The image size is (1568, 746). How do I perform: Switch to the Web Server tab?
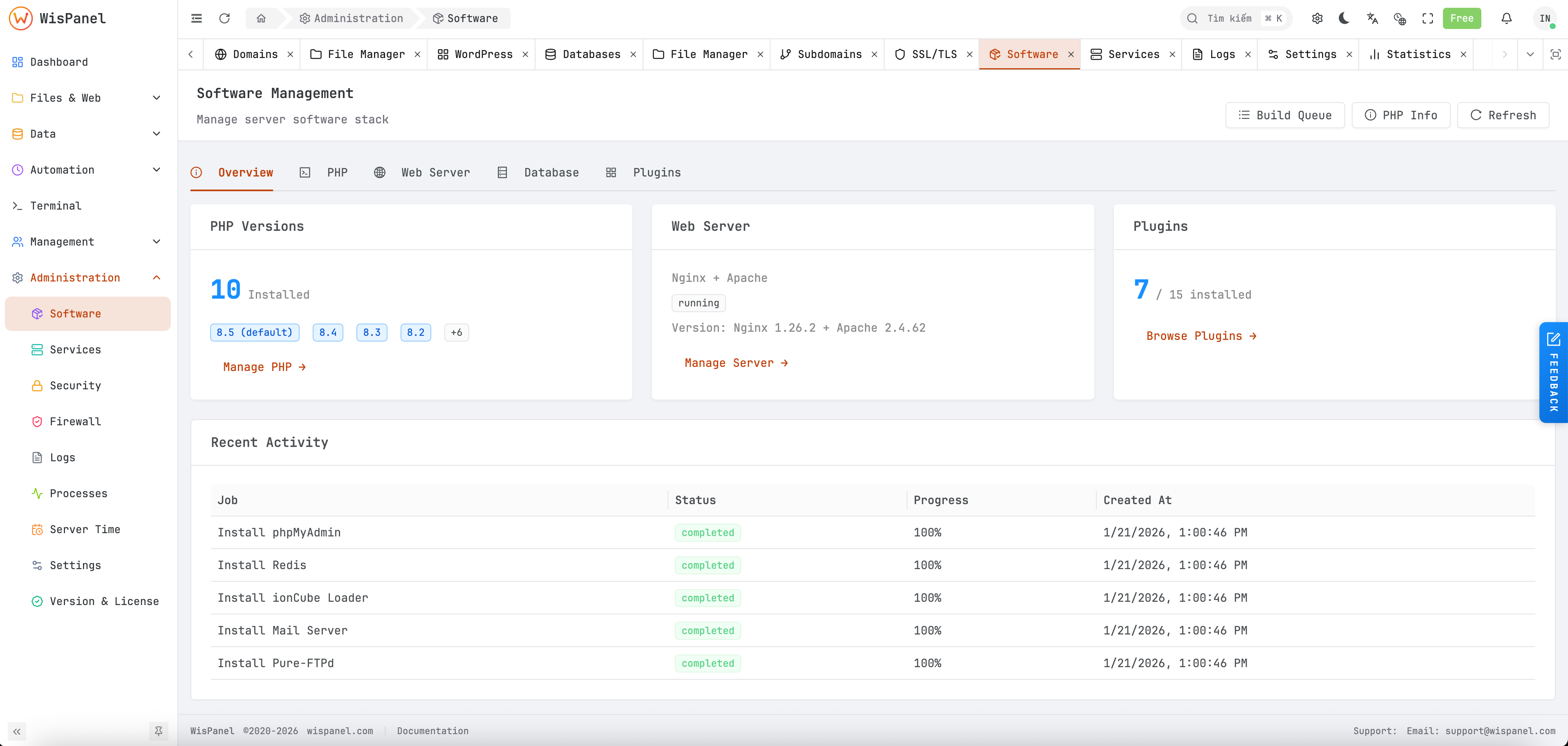click(x=436, y=172)
